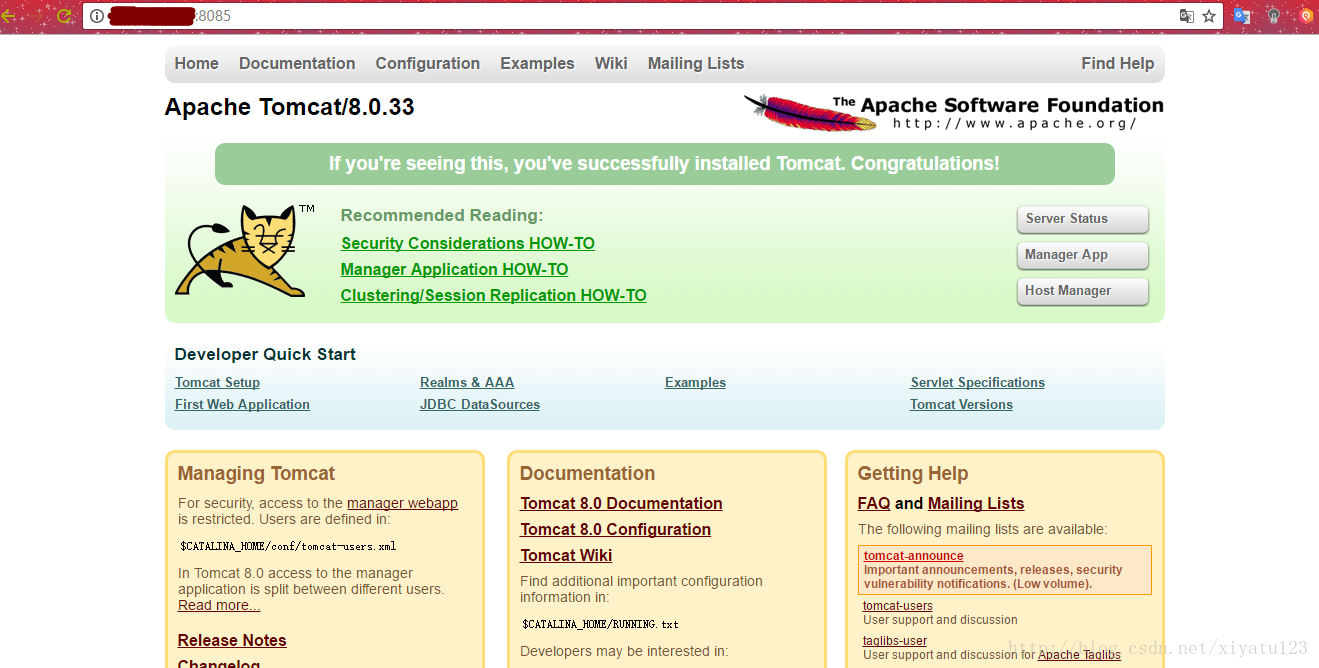Viewport: 1319px width, 668px height.
Task: Open the Tomcat Setup link
Action: click(x=217, y=382)
